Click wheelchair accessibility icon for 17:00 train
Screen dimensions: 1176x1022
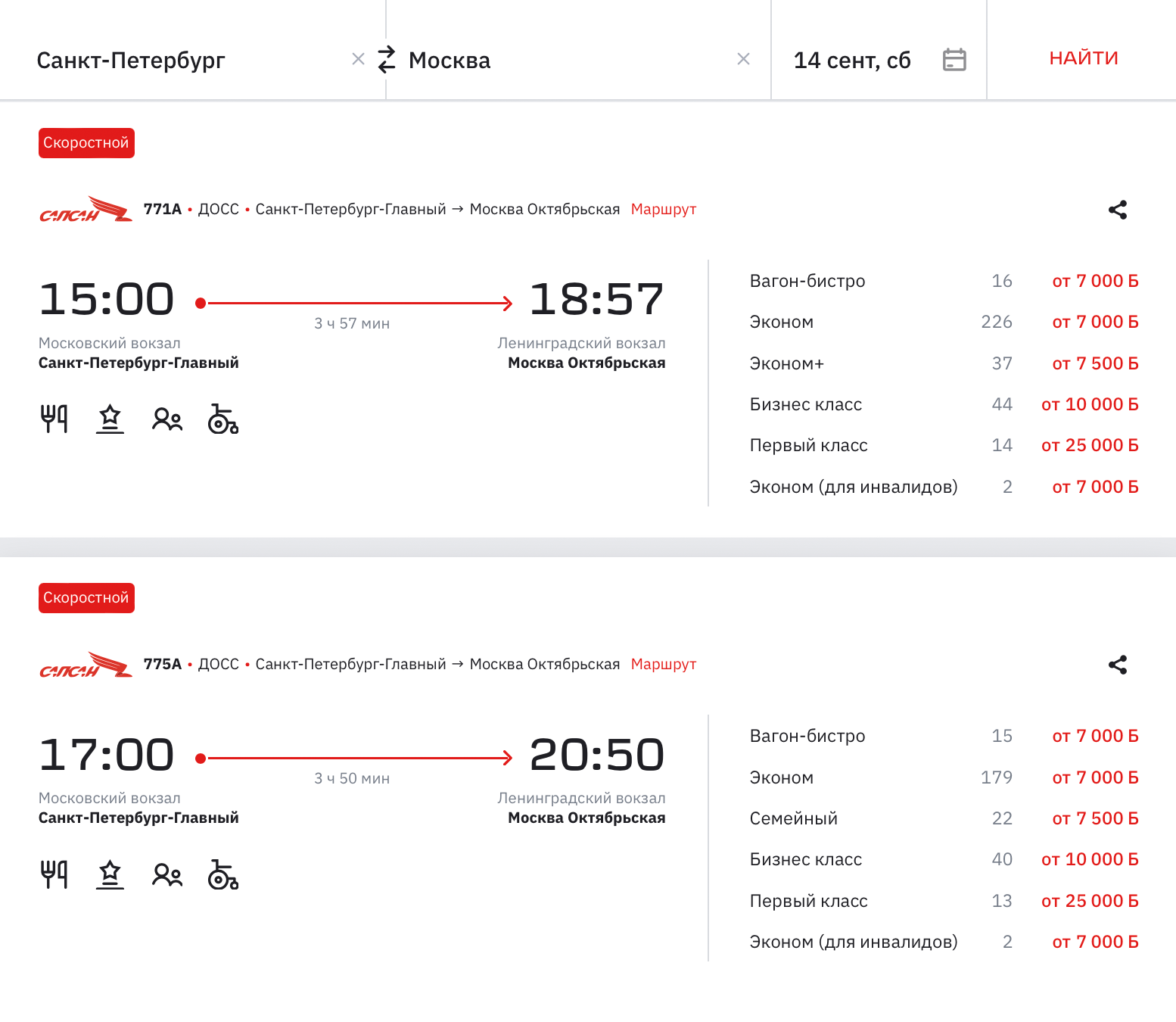point(223,874)
